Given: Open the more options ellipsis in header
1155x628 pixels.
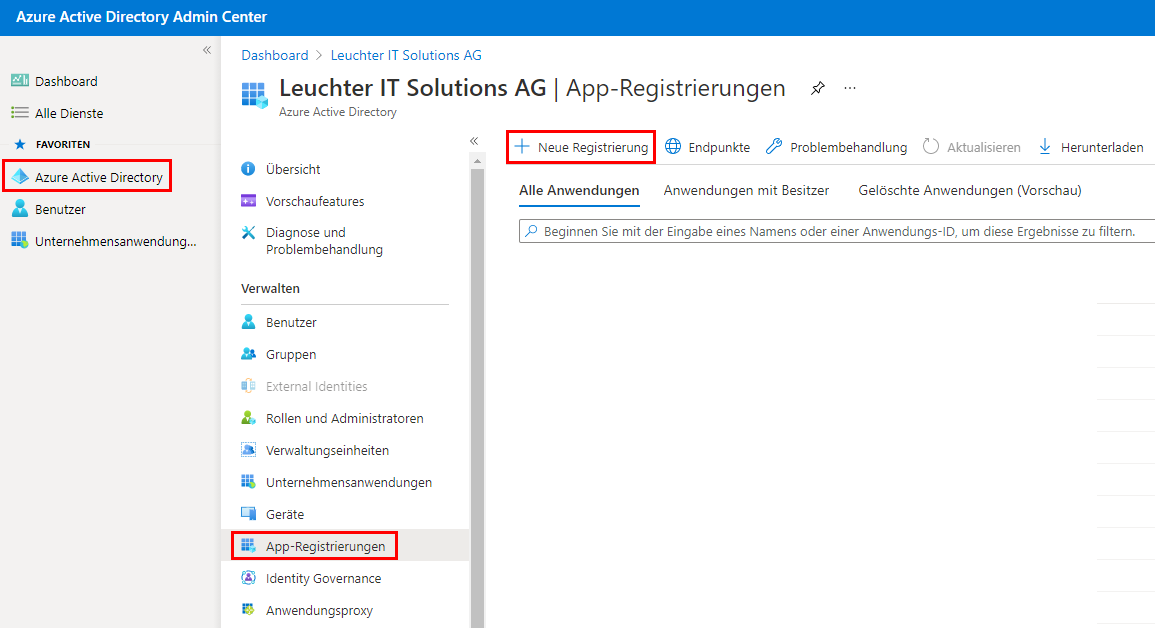Looking at the screenshot, I should pos(850,88).
